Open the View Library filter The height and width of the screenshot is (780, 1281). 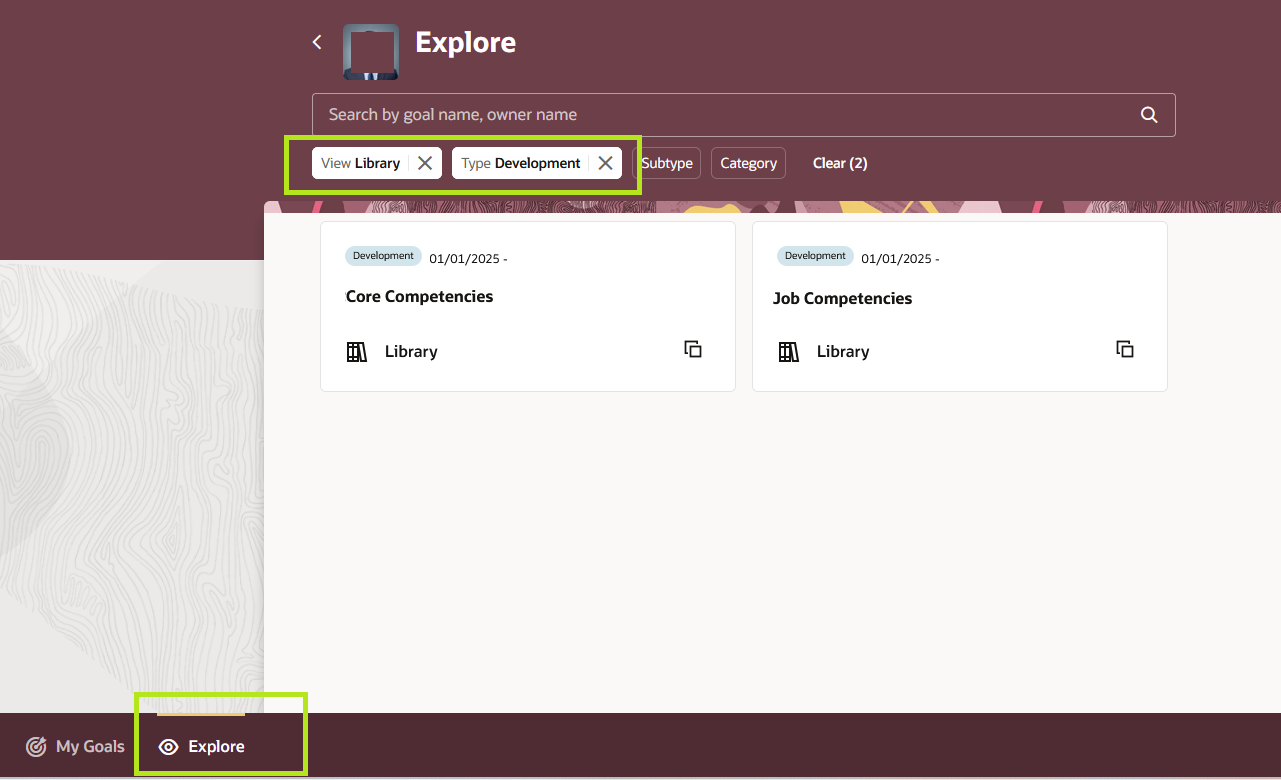pos(361,163)
